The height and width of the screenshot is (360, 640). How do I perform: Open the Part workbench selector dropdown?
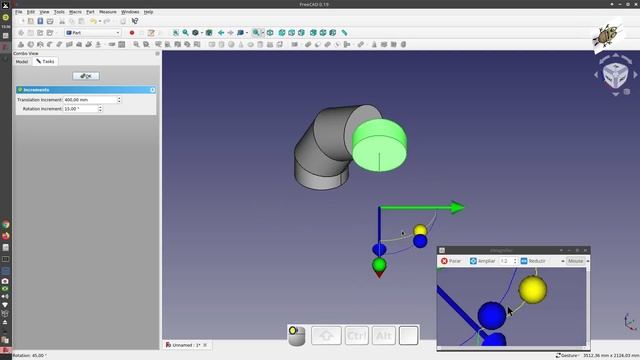(x=93, y=33)
